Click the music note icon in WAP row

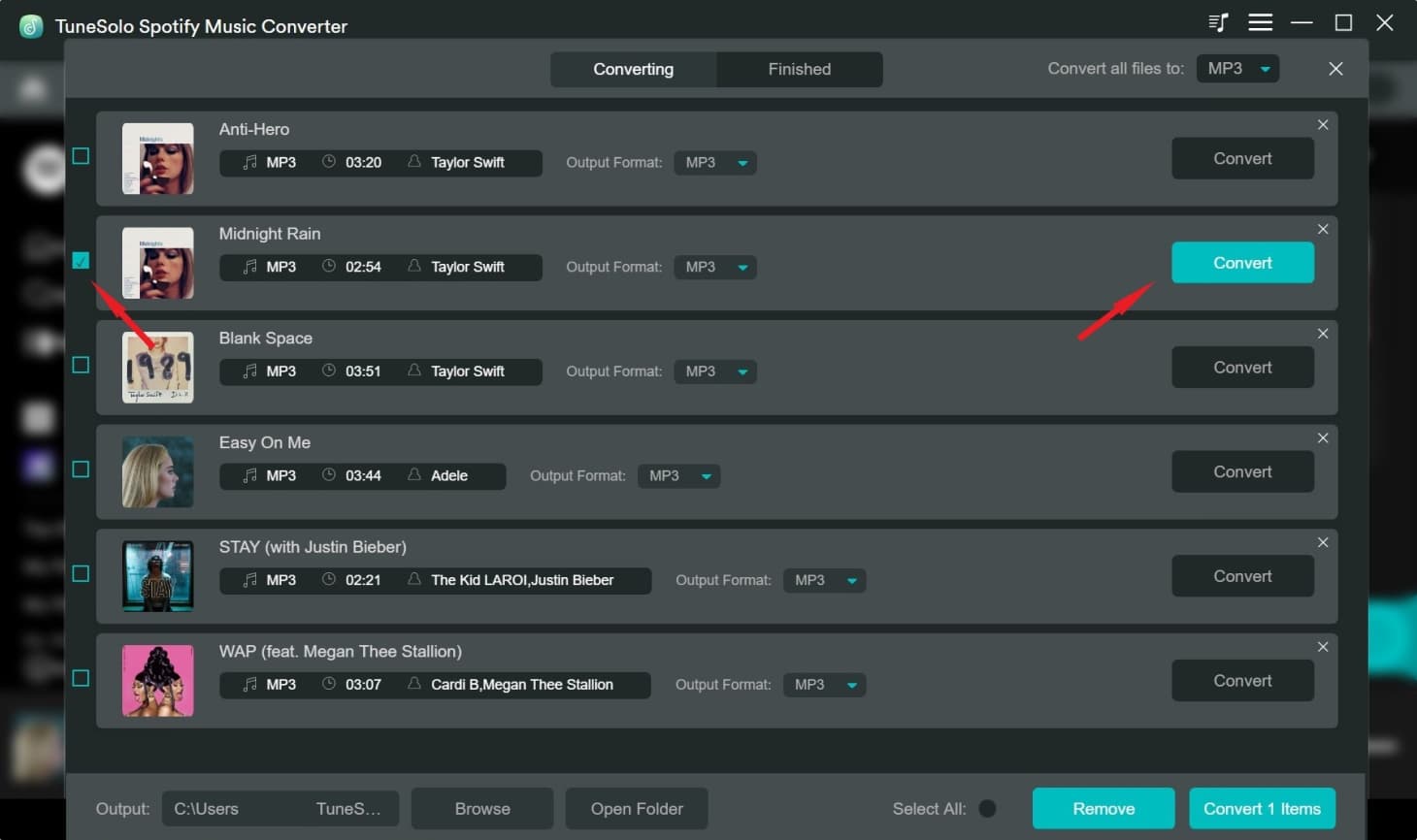coord(249,685)
